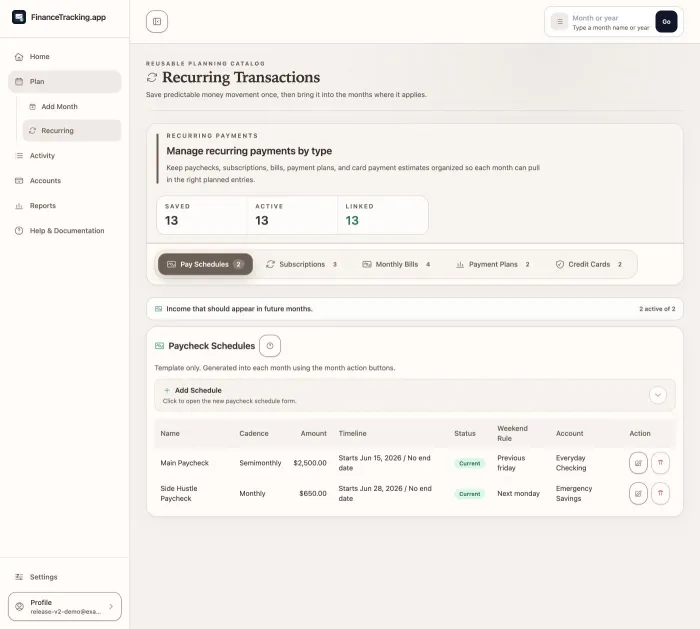Click the Recurring Transactions title icon

[152, 77]
